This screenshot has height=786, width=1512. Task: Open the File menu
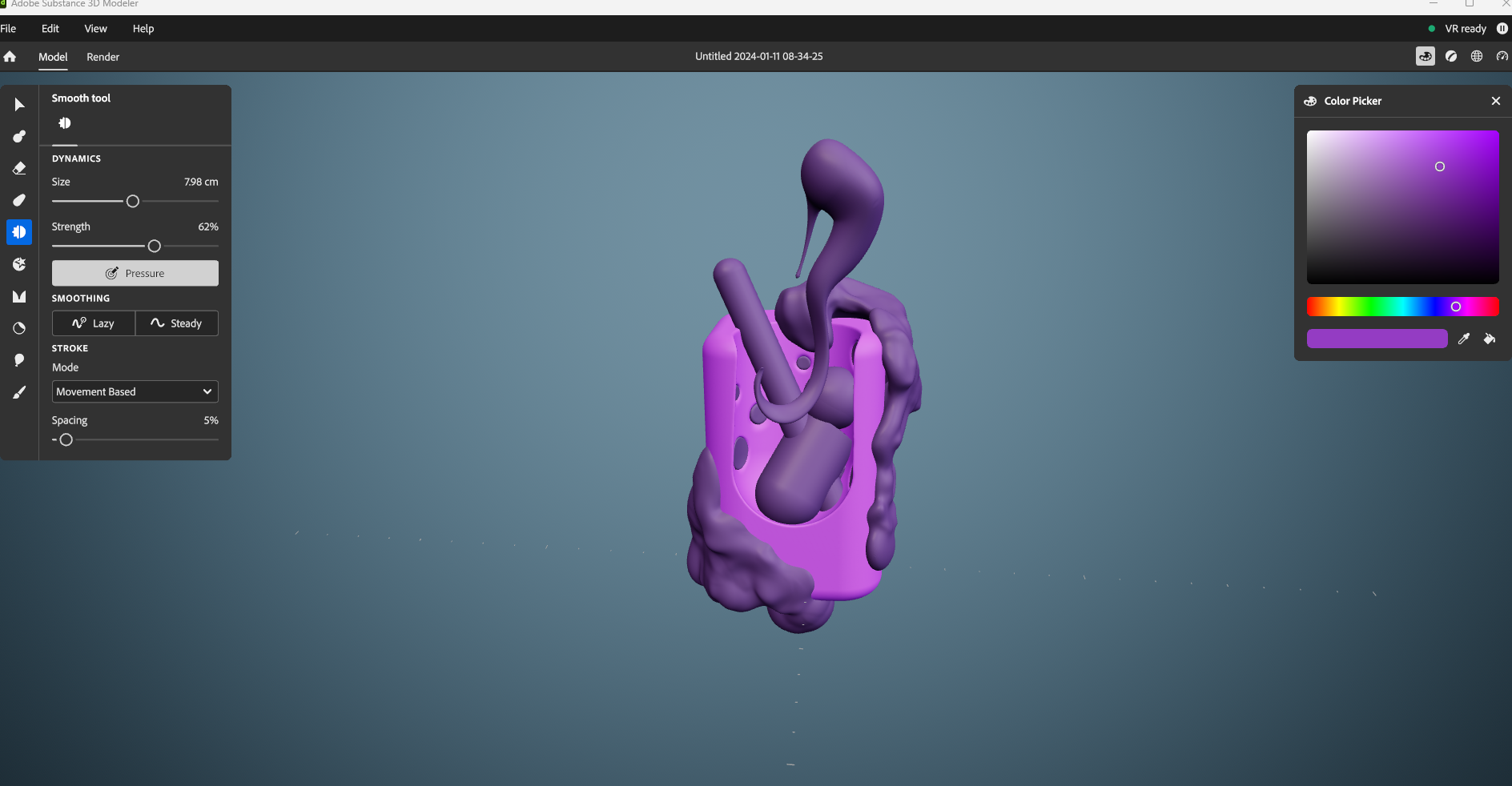[x=8, y=29]
